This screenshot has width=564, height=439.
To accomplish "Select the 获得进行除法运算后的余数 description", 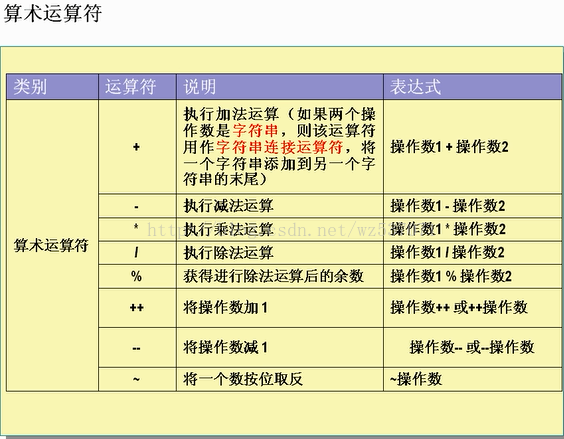I will point(274,276).
